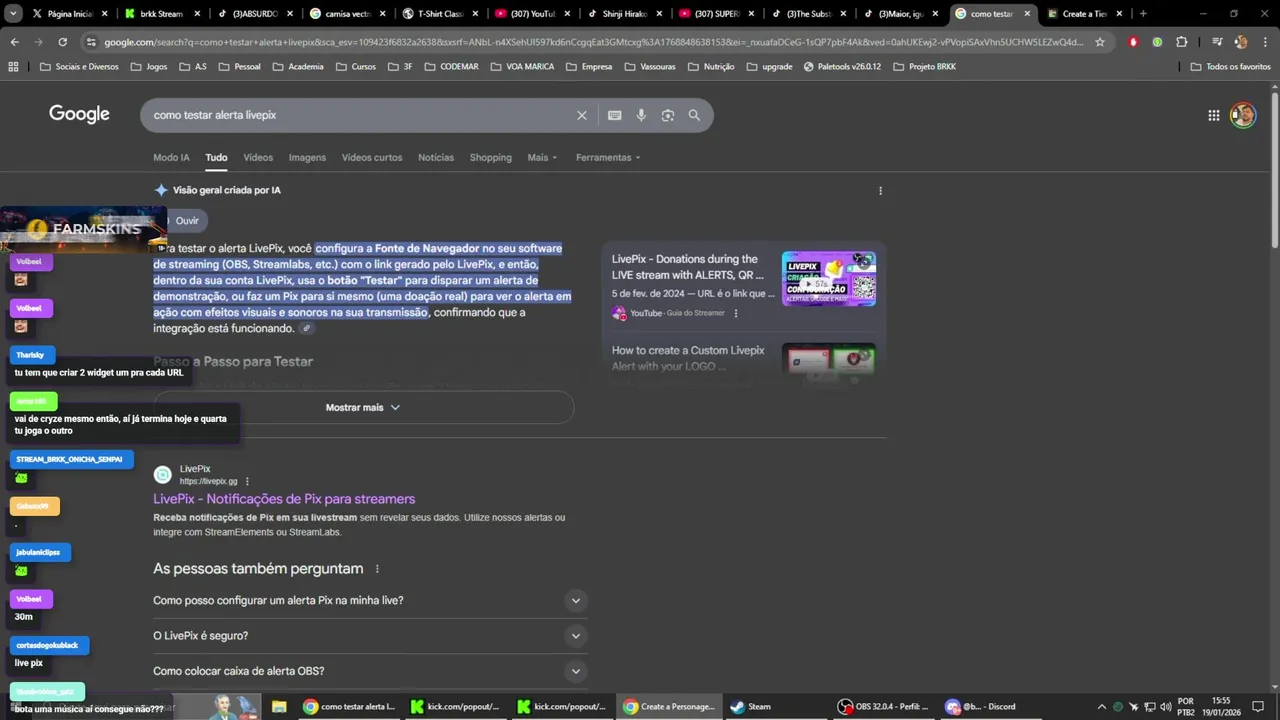Open the 'upgrade' bookmark
Image resolution: width=1280 pixels, height=720 pixels.
tap(769, 67)
